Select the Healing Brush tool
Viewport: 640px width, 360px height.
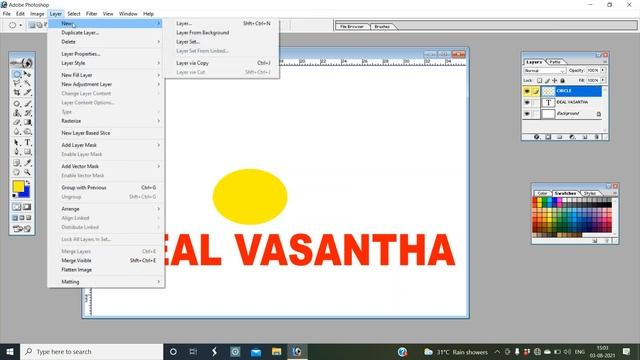point(16,103)
